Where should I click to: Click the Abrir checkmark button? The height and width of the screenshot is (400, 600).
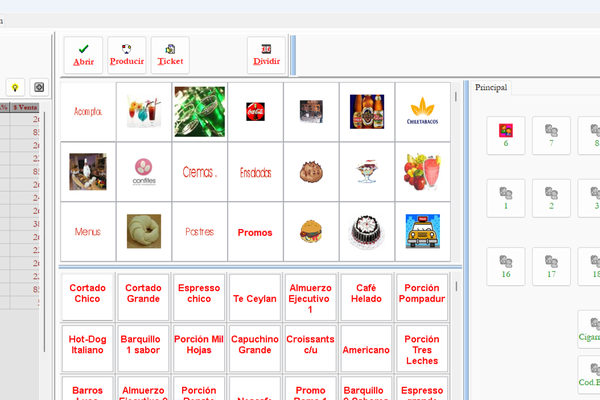(x=83, y=55)
